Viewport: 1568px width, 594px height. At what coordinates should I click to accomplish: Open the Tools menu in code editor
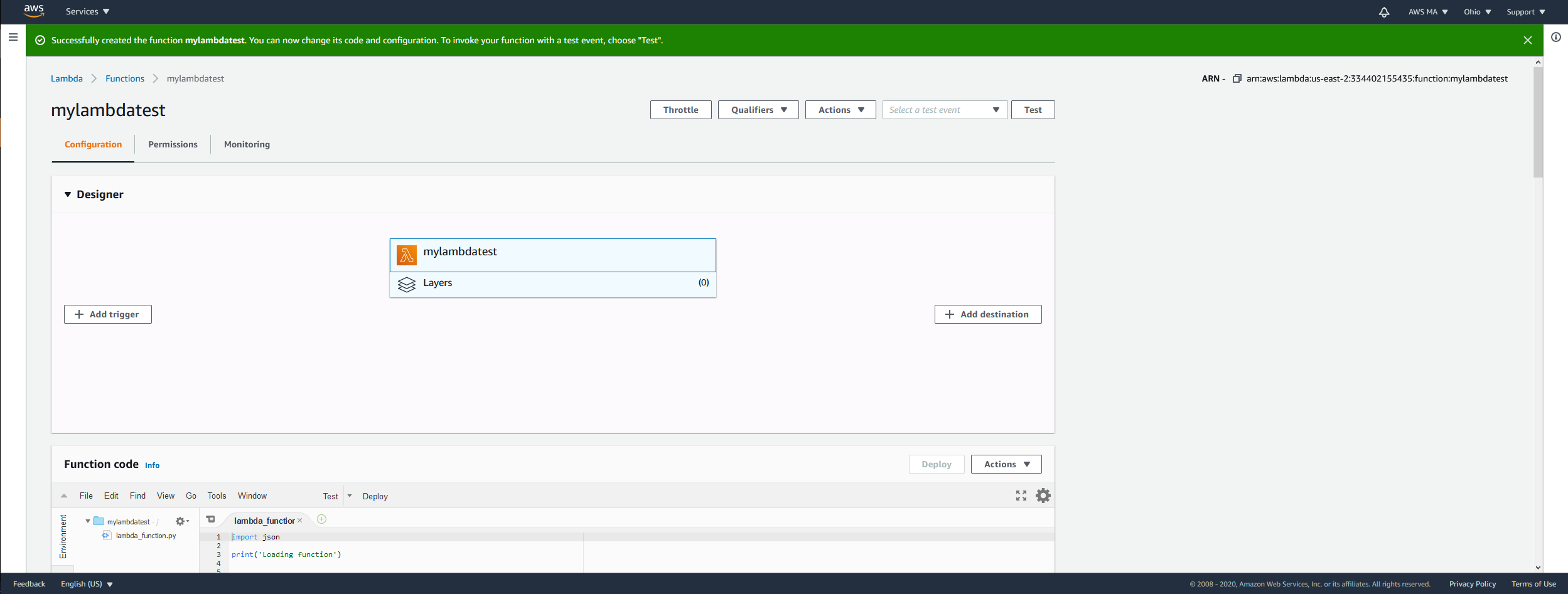217,496
